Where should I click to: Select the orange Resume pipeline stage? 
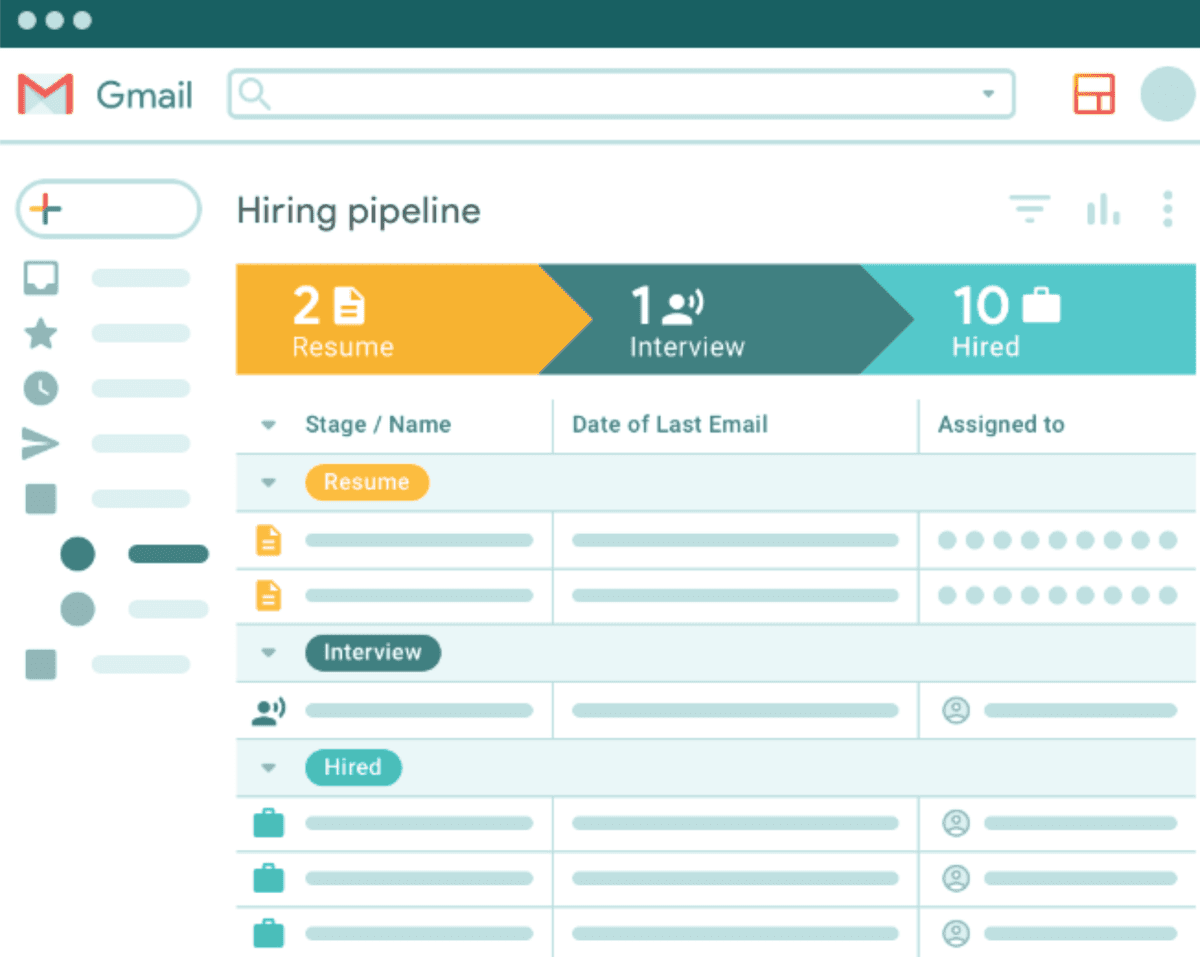click(390, 319)
